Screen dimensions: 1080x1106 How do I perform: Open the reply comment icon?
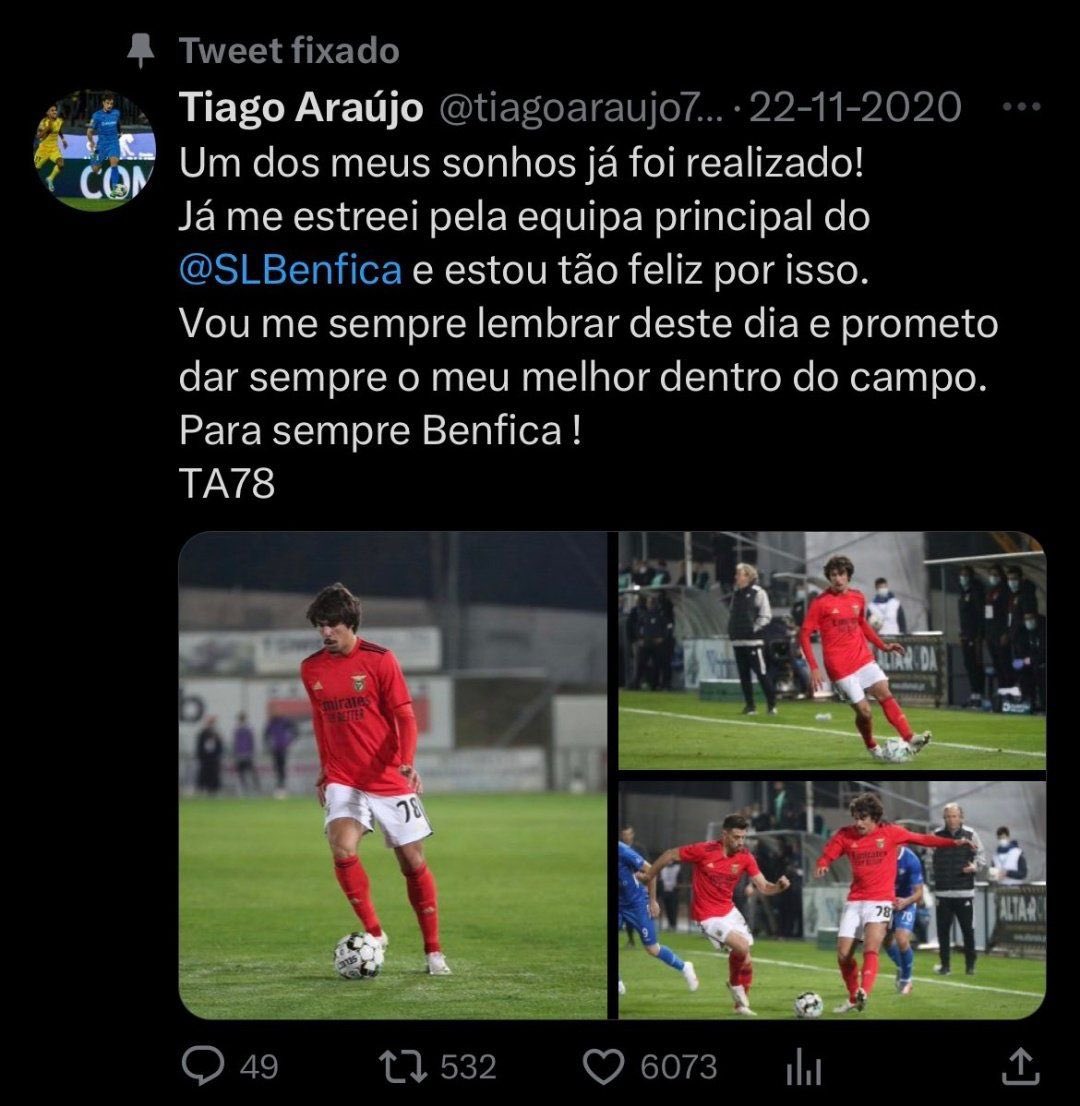click(203, 1065)
